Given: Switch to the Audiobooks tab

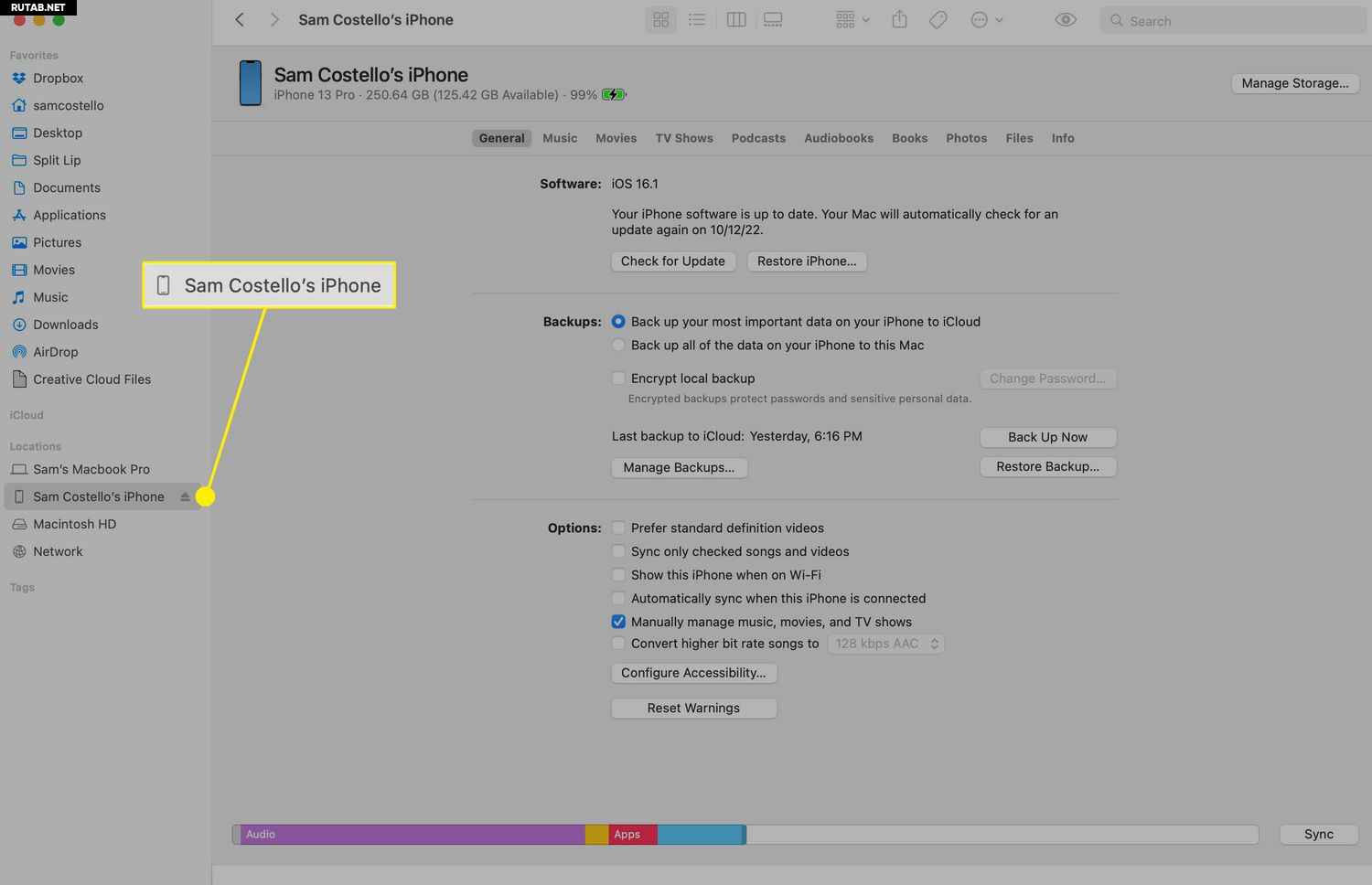Looking at the screenshot, I should 839,138.
